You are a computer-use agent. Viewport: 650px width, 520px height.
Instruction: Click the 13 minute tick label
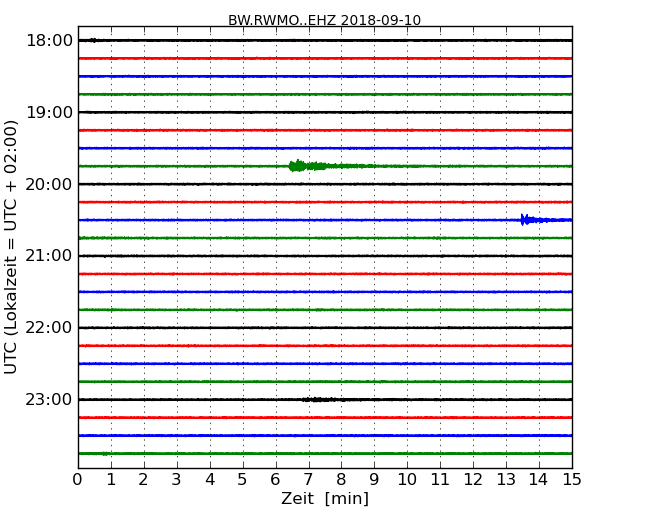[506, 479]
